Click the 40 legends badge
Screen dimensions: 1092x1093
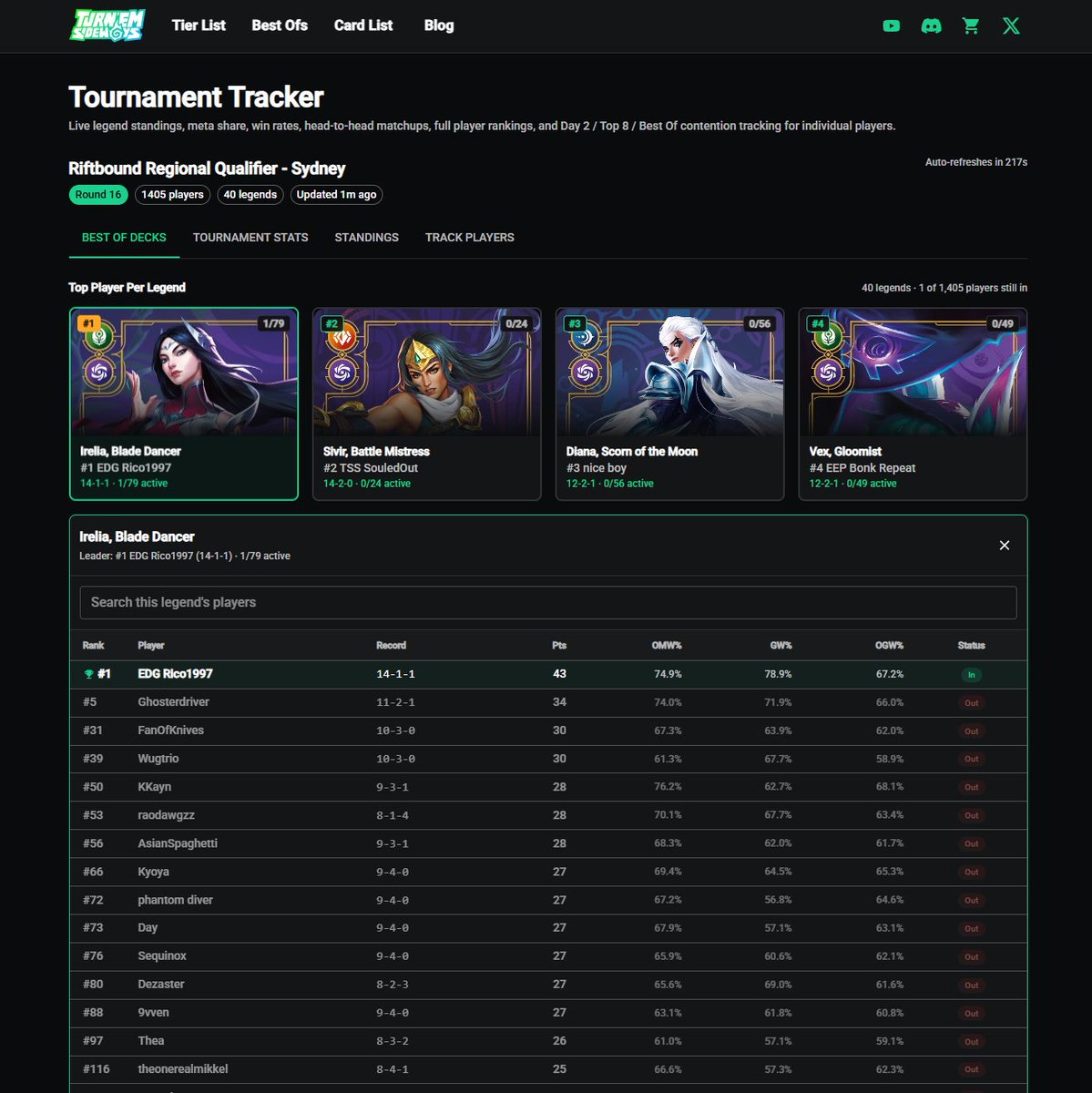point(250,195)
